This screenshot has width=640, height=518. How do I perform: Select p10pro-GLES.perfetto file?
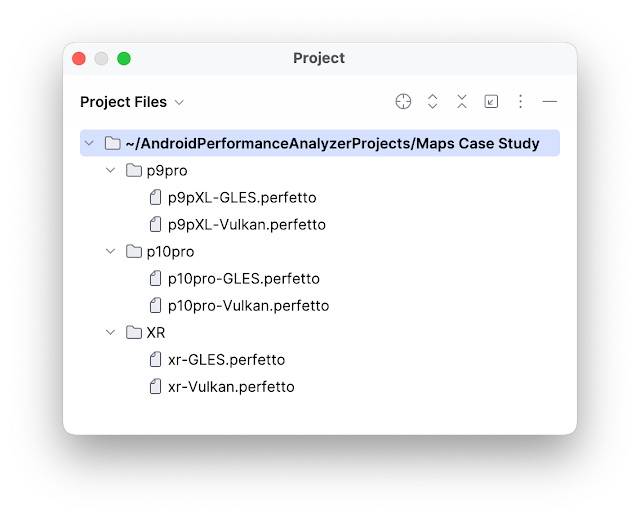[x=244, y=279]
